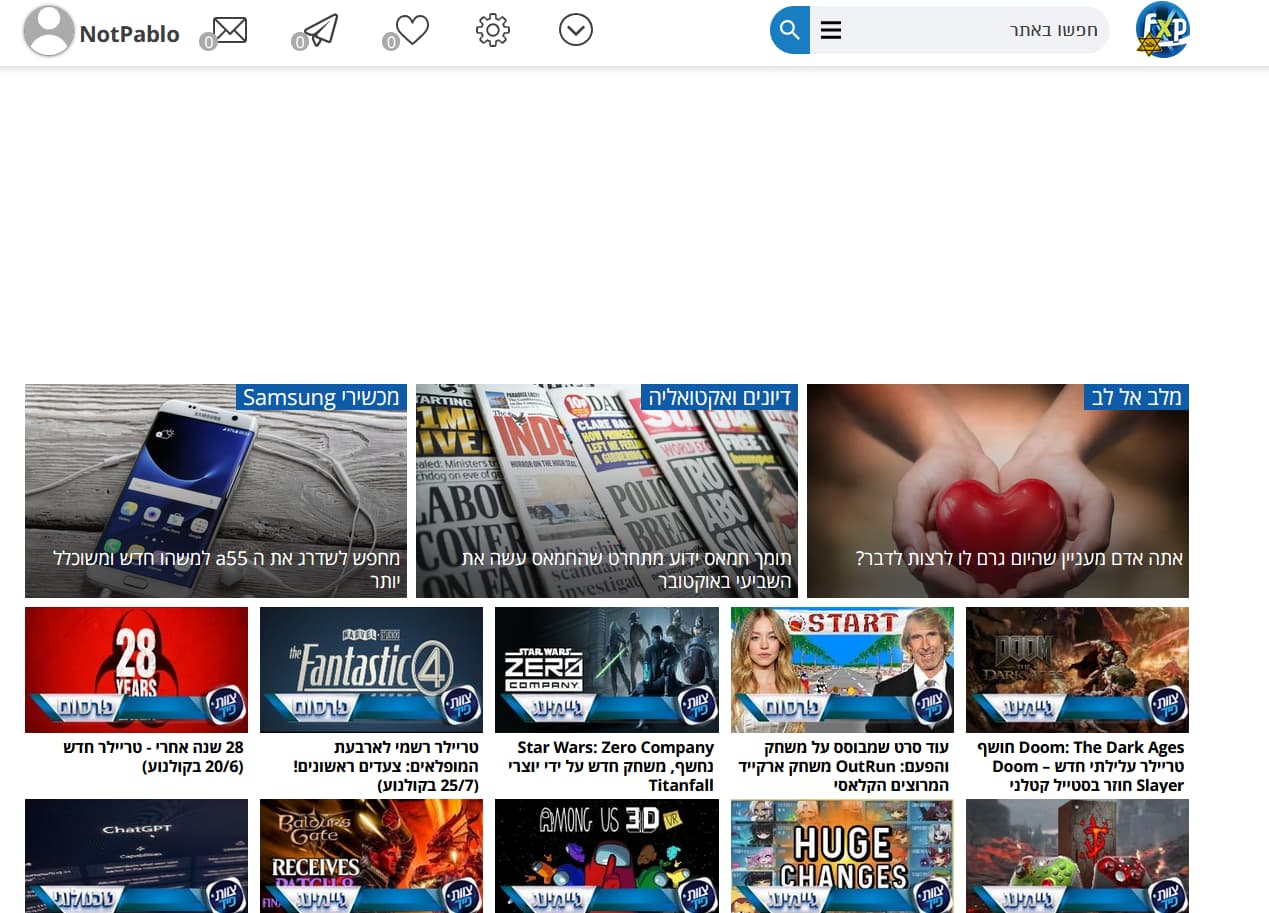1269x913 pixels.
Task: Go to the FXP logo home page
Action: click(x=1162, y=30)
